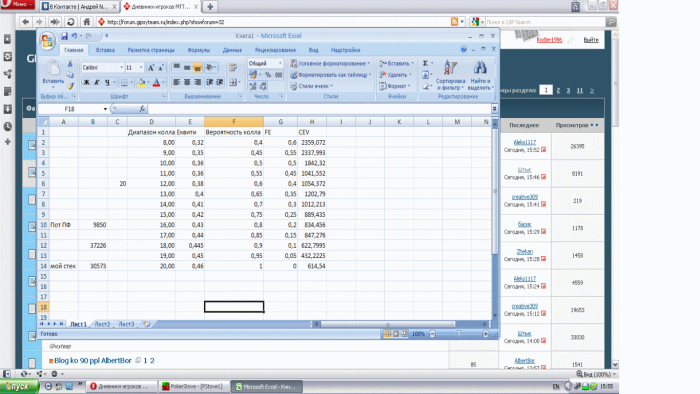Viewport: 700px width, 394px height.
Task: Expand the font name Calibri dropdown
Action: point(121,67)
